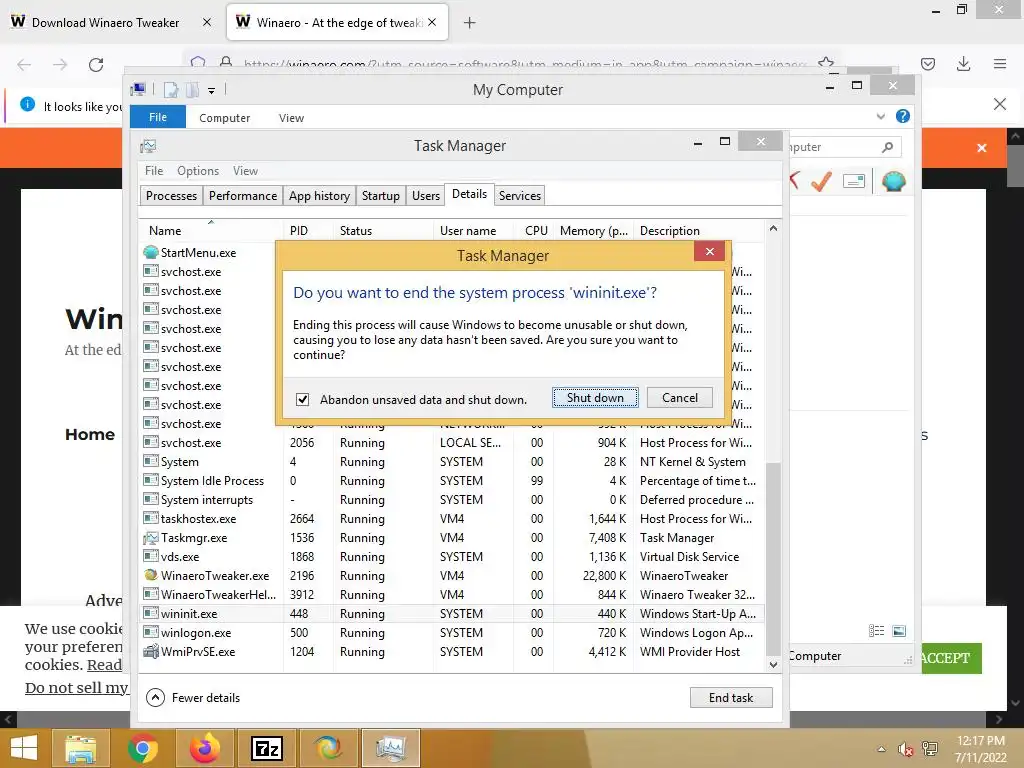Close the Task Manager confirmation dialog
The image size is (1024, 768).
pyautogui.click(x=710, y=251)
